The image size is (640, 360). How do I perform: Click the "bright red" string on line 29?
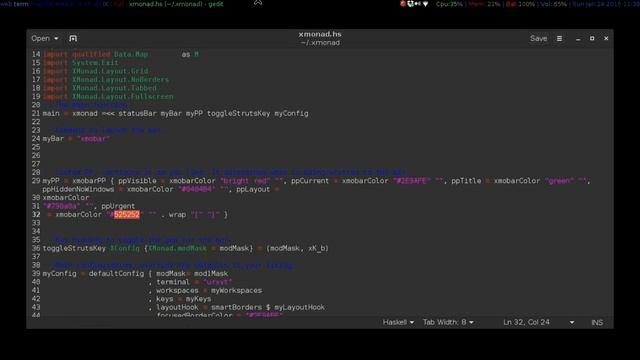pos(245,181)
